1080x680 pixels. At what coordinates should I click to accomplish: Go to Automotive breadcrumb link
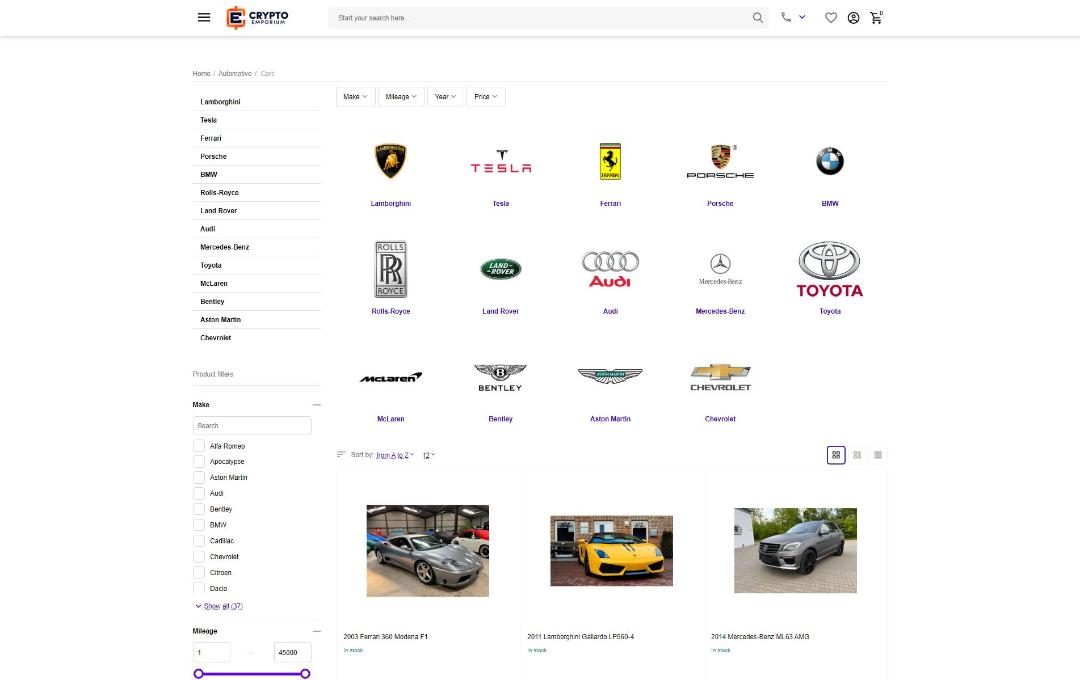pyautogui.click(x=235, y=73)
